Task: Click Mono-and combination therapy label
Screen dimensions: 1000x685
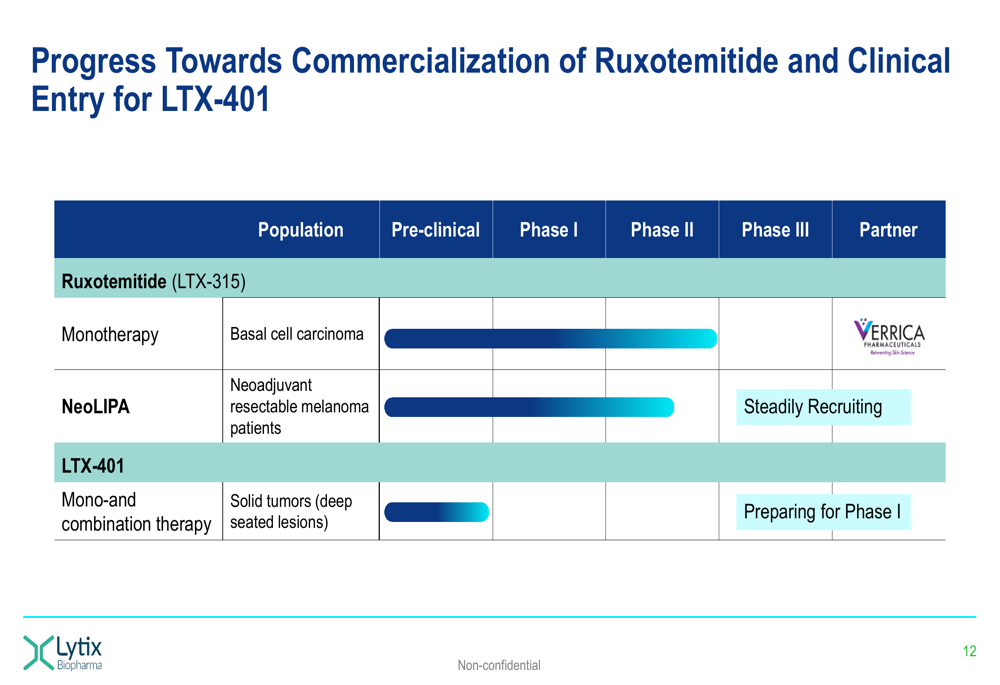Action: [x=136, y=512]
